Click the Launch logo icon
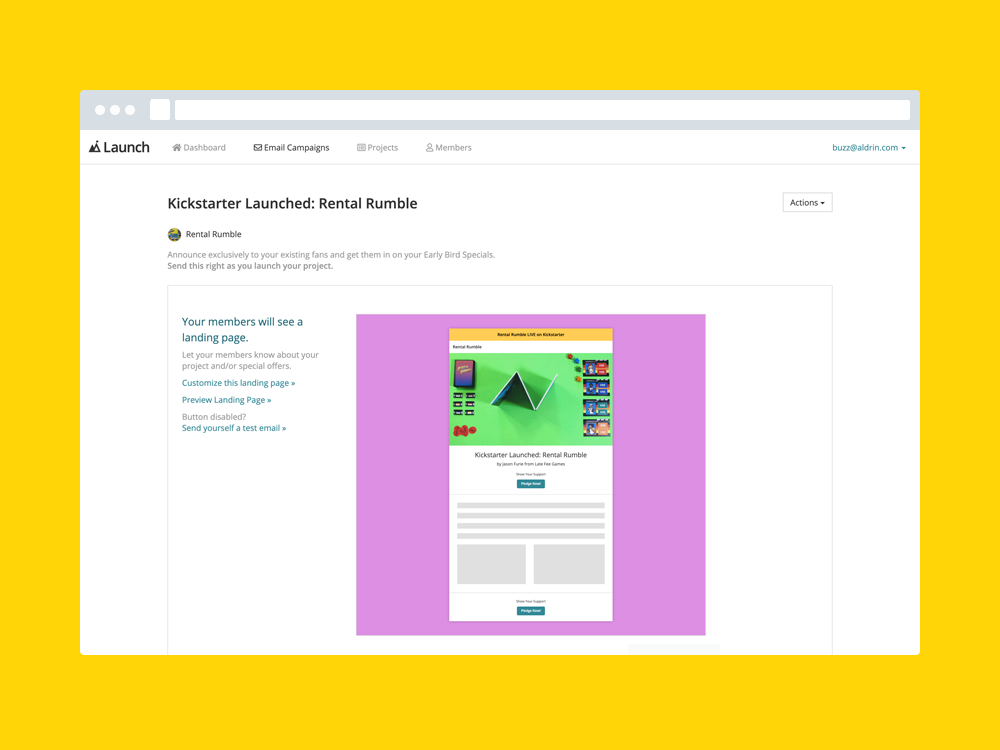 (94, 147)
